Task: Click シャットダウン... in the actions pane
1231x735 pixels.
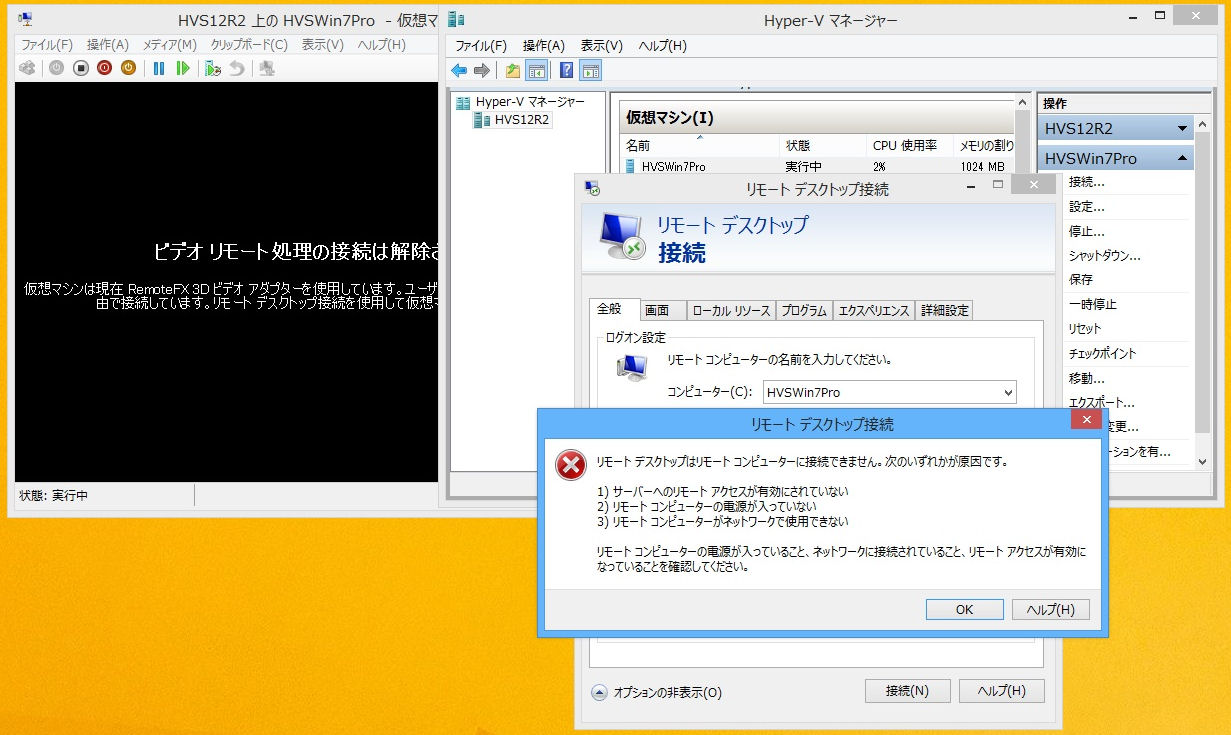Action: pyautogui.click(x=1104, y=255)
